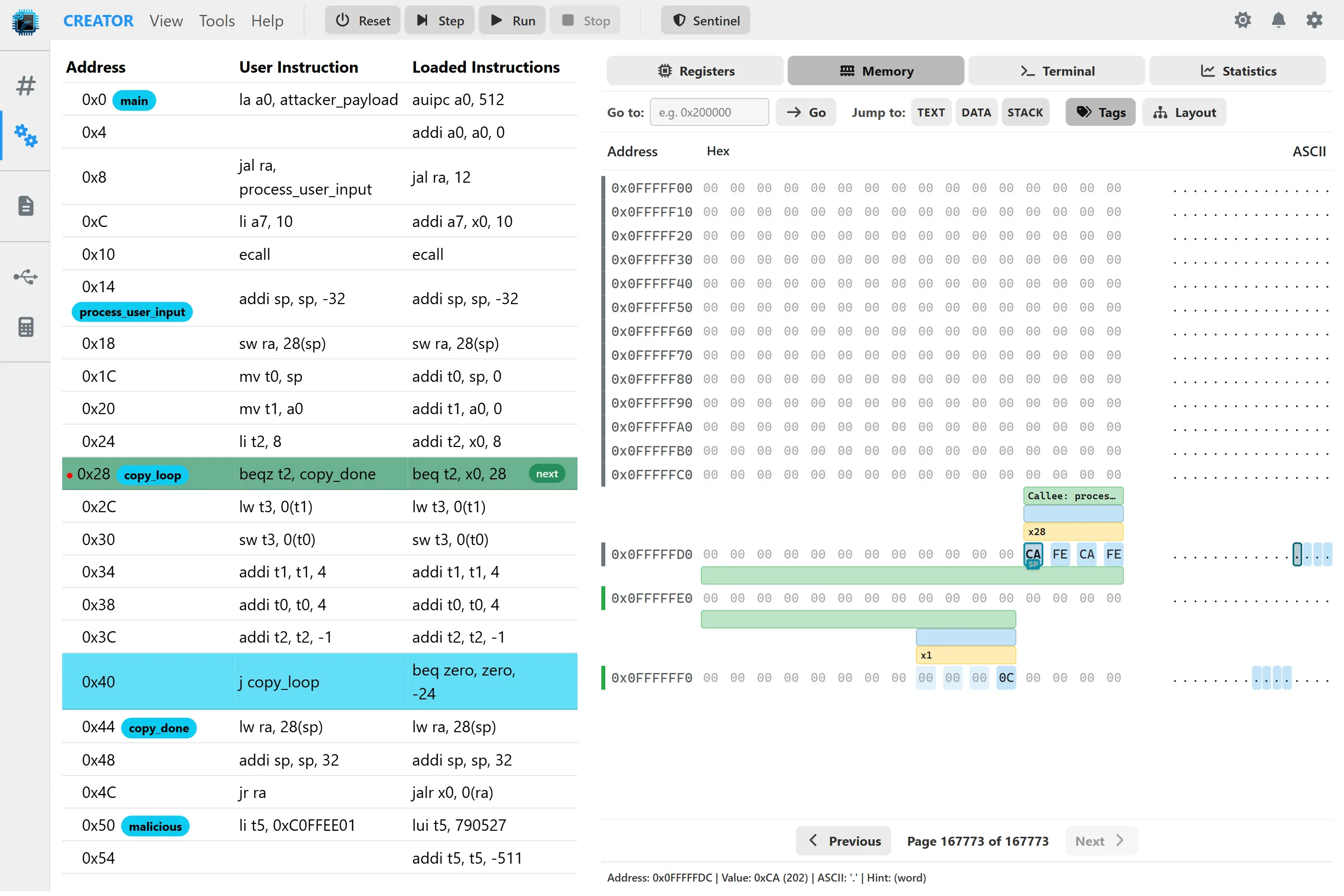
Task: Go to the Previous memory page
Action: pos(843,841)
